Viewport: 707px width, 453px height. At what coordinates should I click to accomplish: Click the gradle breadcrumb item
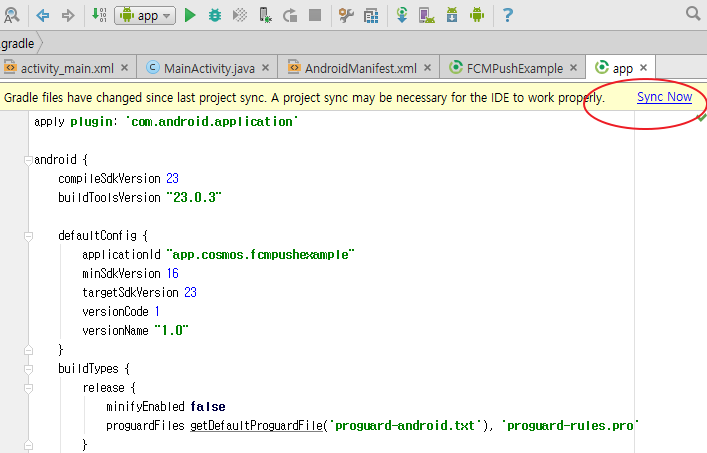17,44
